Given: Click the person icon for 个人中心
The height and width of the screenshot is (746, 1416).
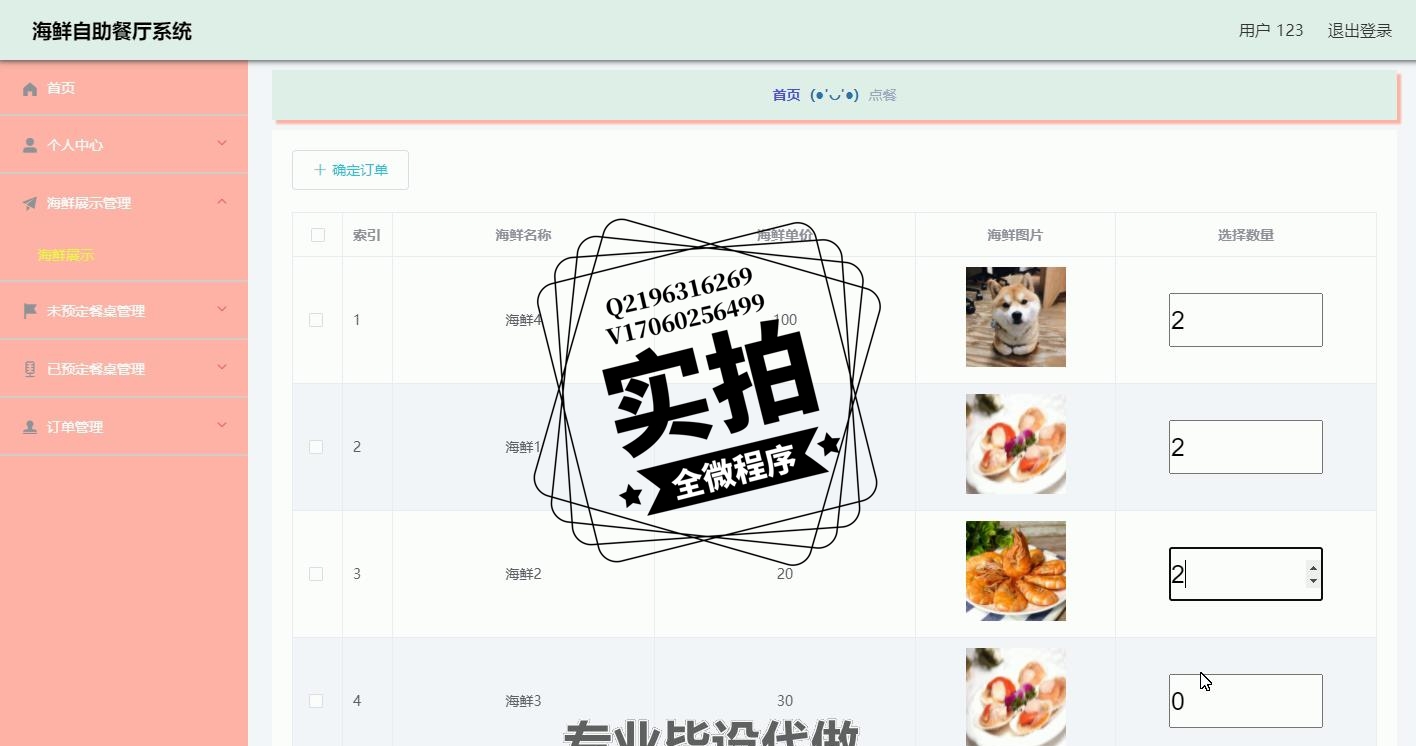Looking at the screenshot, I should [x=30, y=145].
